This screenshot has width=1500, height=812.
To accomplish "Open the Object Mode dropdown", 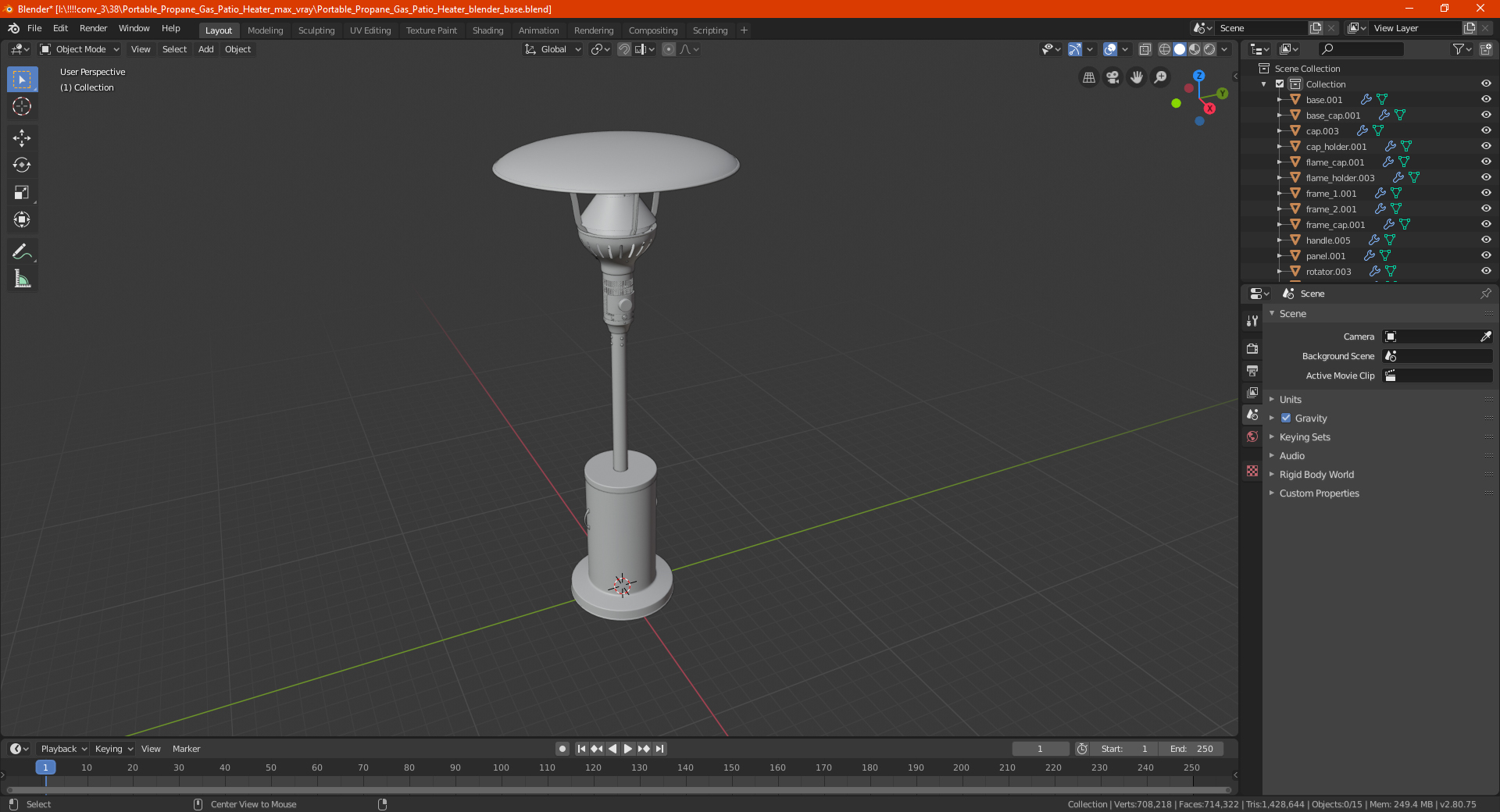I will [80, 49].
